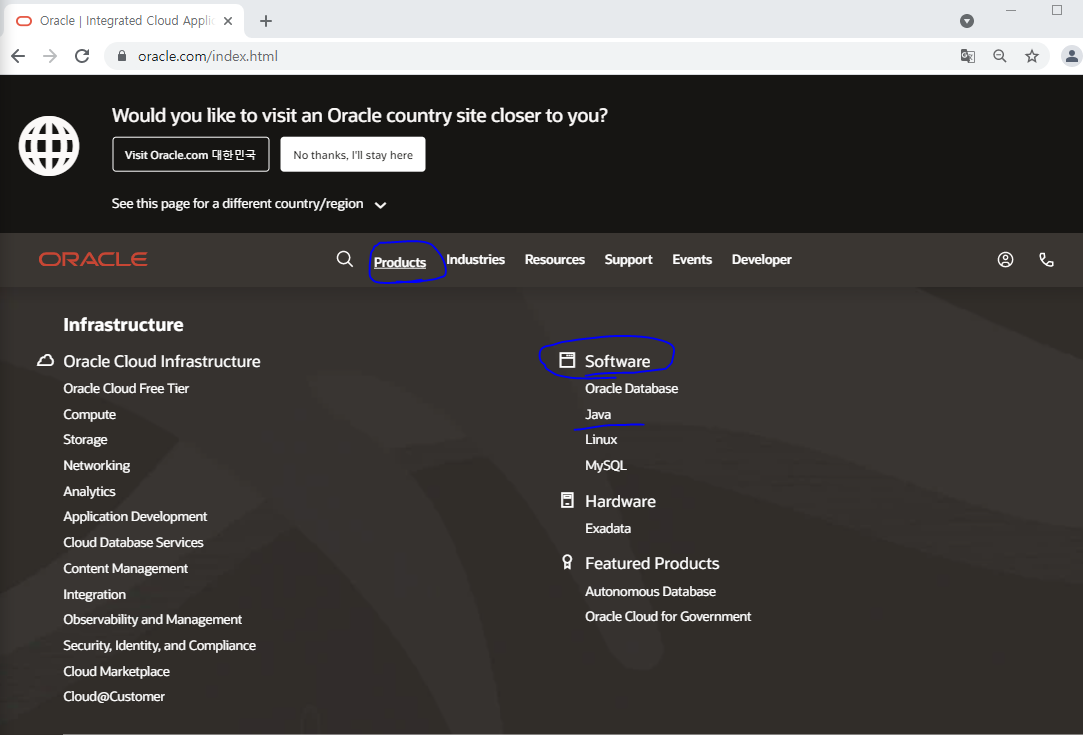The width and height of the screenshot is (1083, 735).
Task: Click the globe icon in the banner
Action: [x=49, y=146]
